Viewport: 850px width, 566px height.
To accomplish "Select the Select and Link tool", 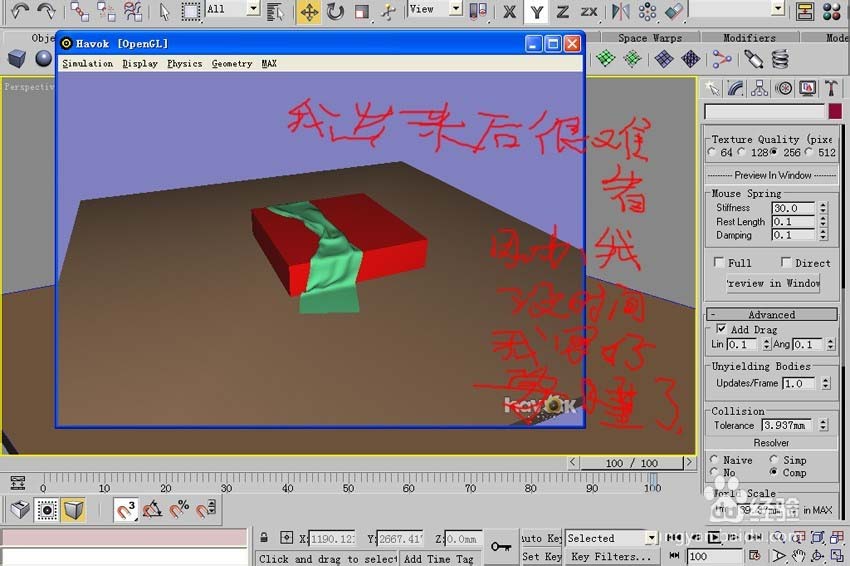I will [x=80, y=11].
